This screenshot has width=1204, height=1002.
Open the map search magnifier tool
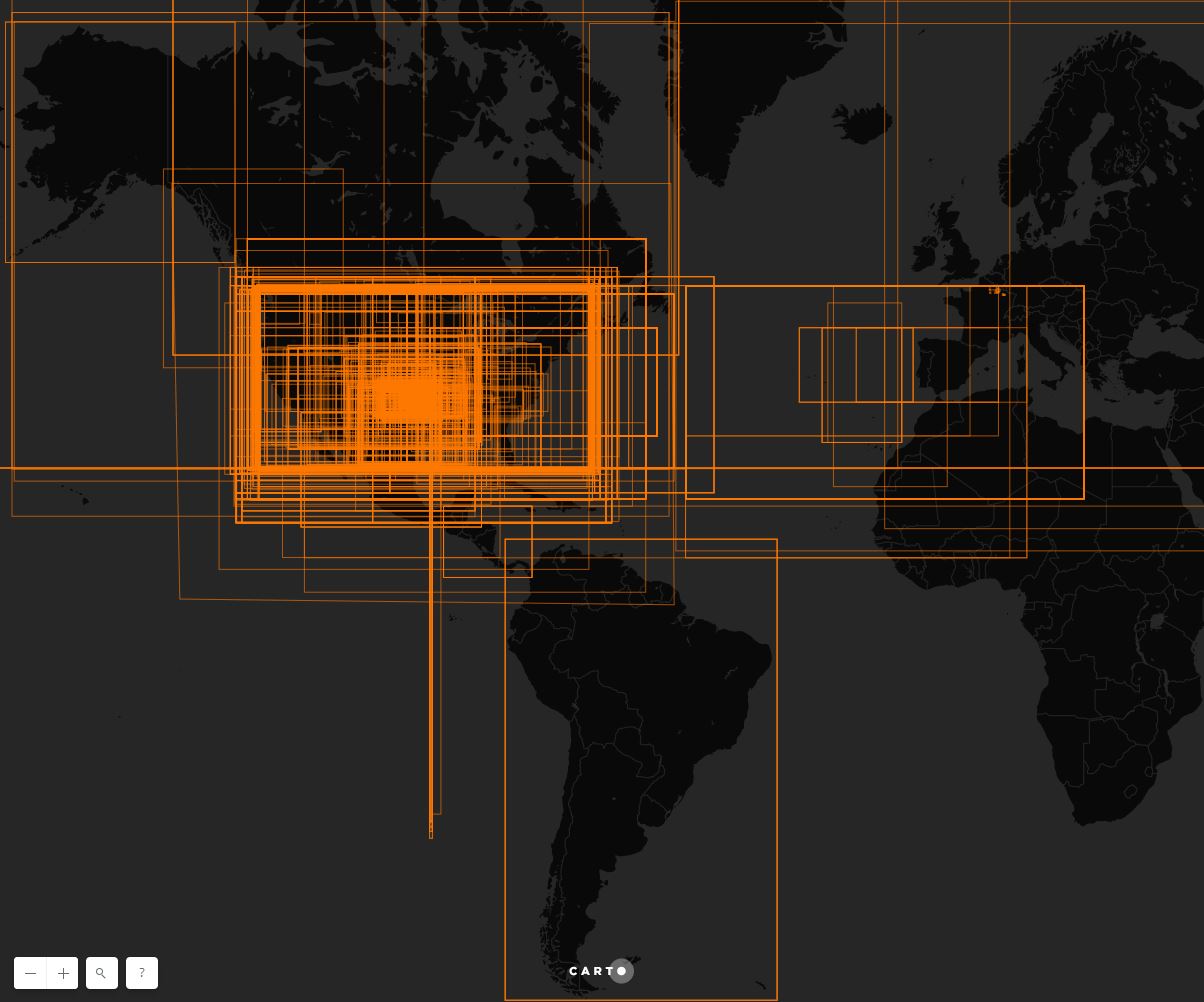click(x=101, y=973)
